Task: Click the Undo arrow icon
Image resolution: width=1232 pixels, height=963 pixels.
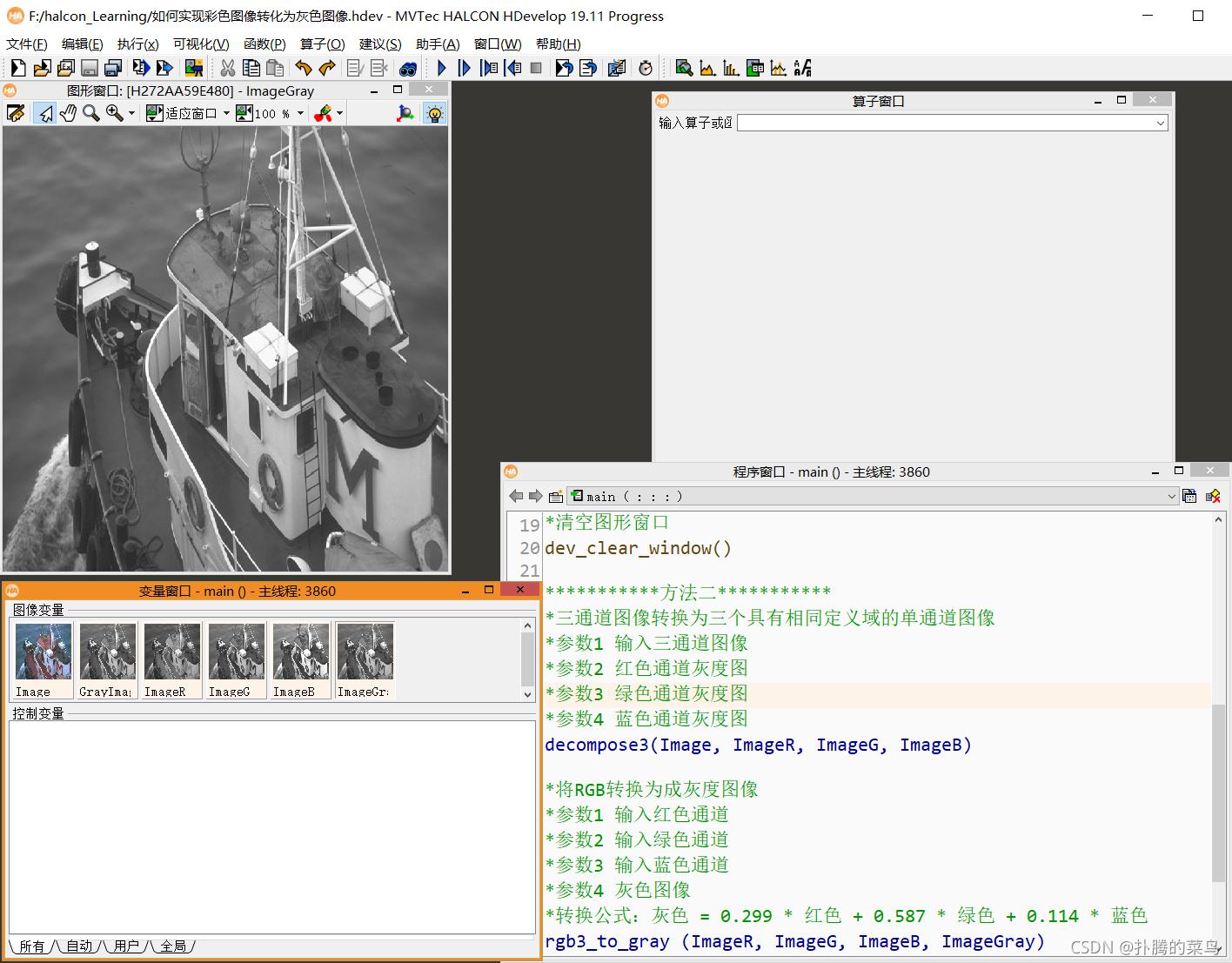Action: pos(304,68)
